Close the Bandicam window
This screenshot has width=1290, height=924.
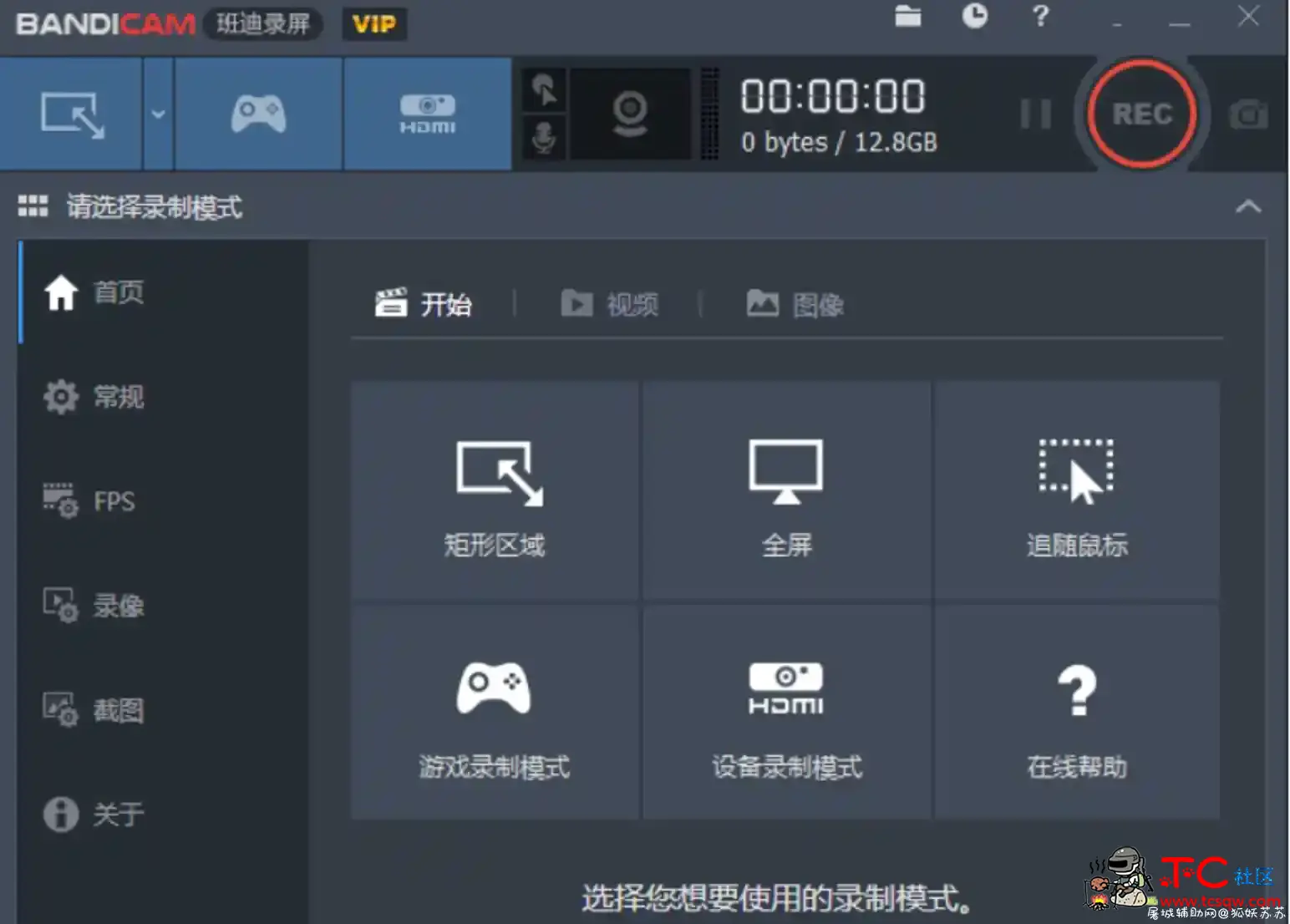coord(1248,16)
